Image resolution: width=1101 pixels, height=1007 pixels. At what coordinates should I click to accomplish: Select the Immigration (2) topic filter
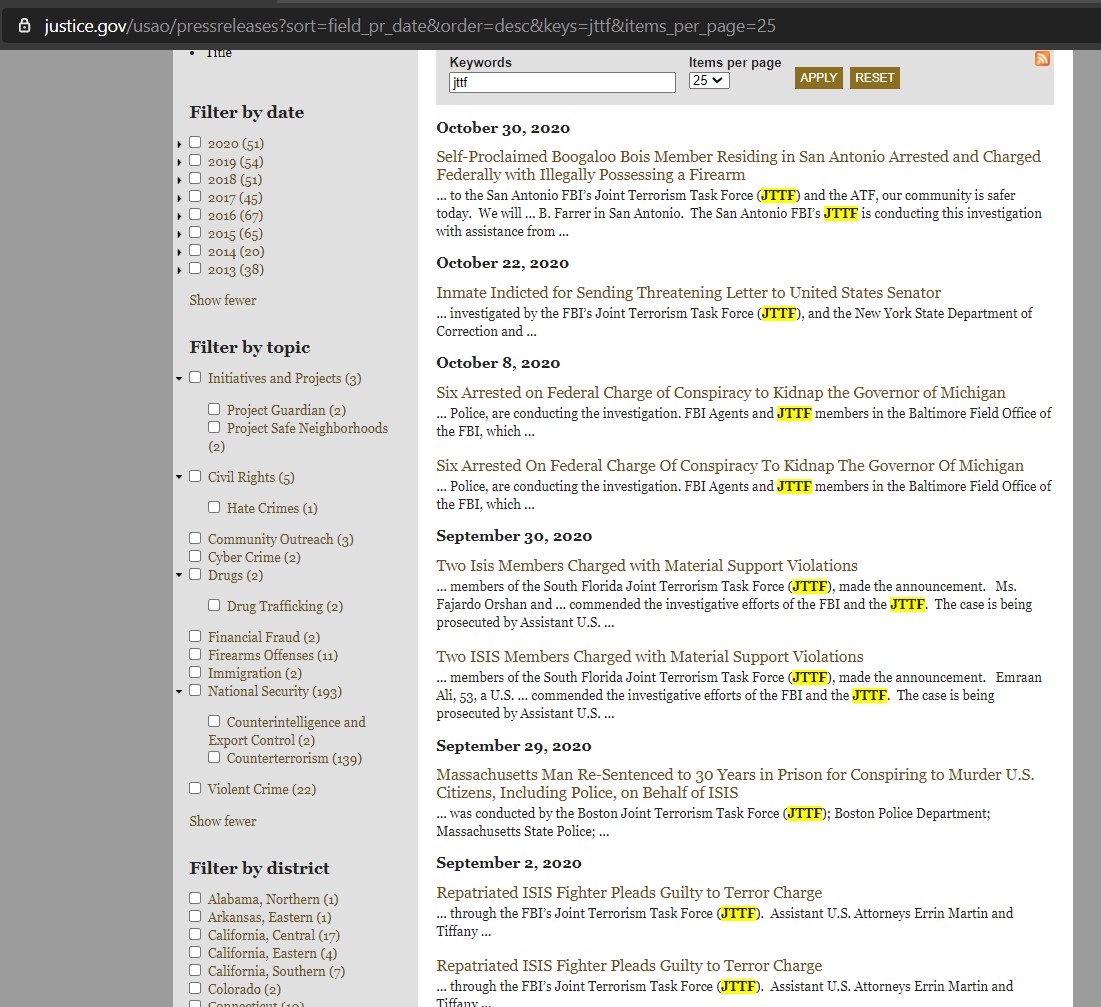click(195, 673)
